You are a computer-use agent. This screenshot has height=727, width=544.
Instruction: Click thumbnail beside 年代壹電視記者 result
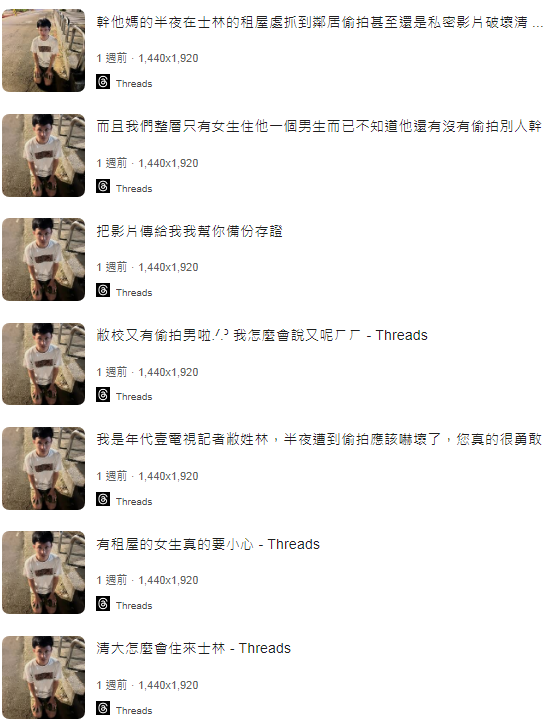[44, 468]
